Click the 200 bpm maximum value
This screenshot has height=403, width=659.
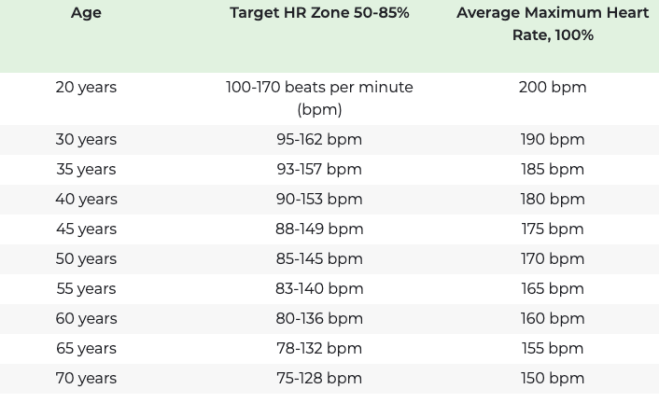point(552,87)
